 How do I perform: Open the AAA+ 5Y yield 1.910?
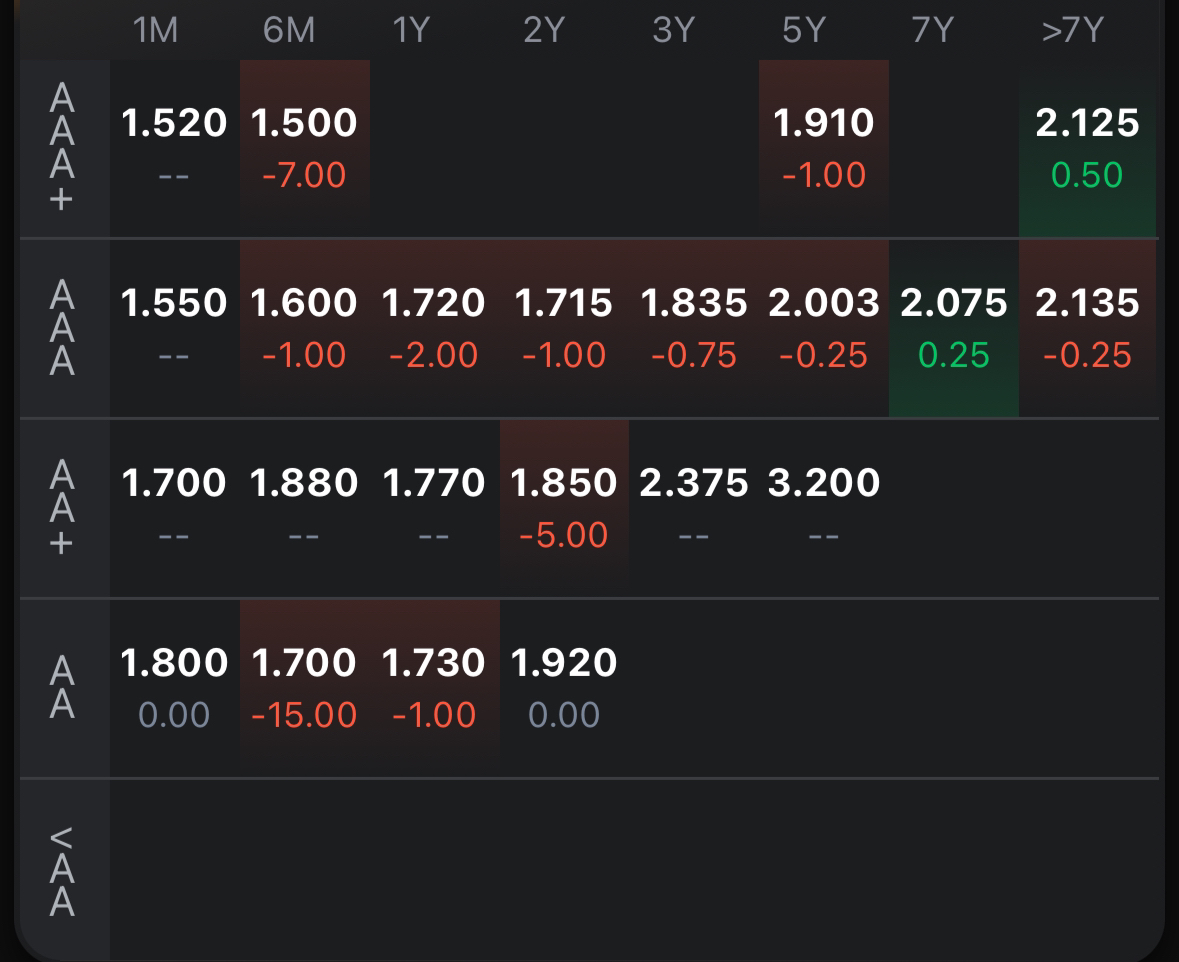[824, 148]
